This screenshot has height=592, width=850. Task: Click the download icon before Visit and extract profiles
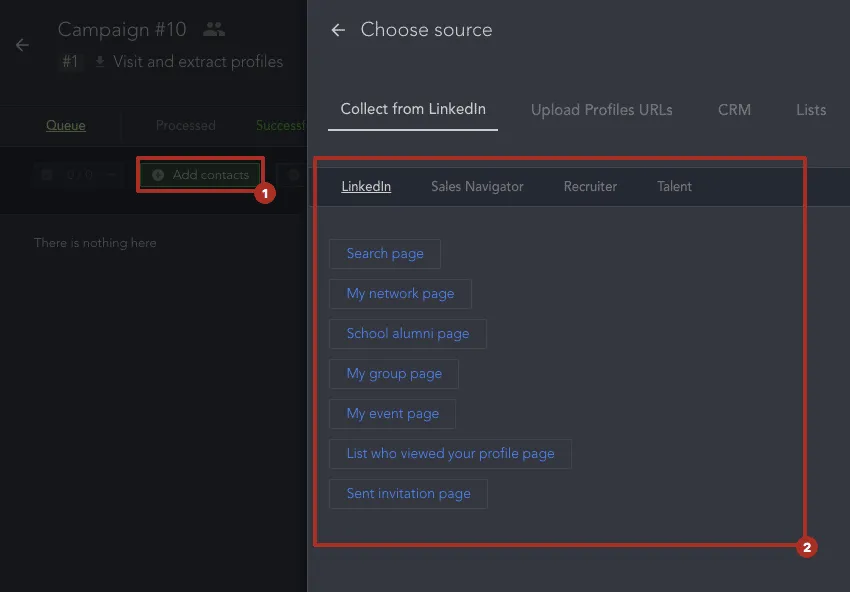tap(100, 62)
